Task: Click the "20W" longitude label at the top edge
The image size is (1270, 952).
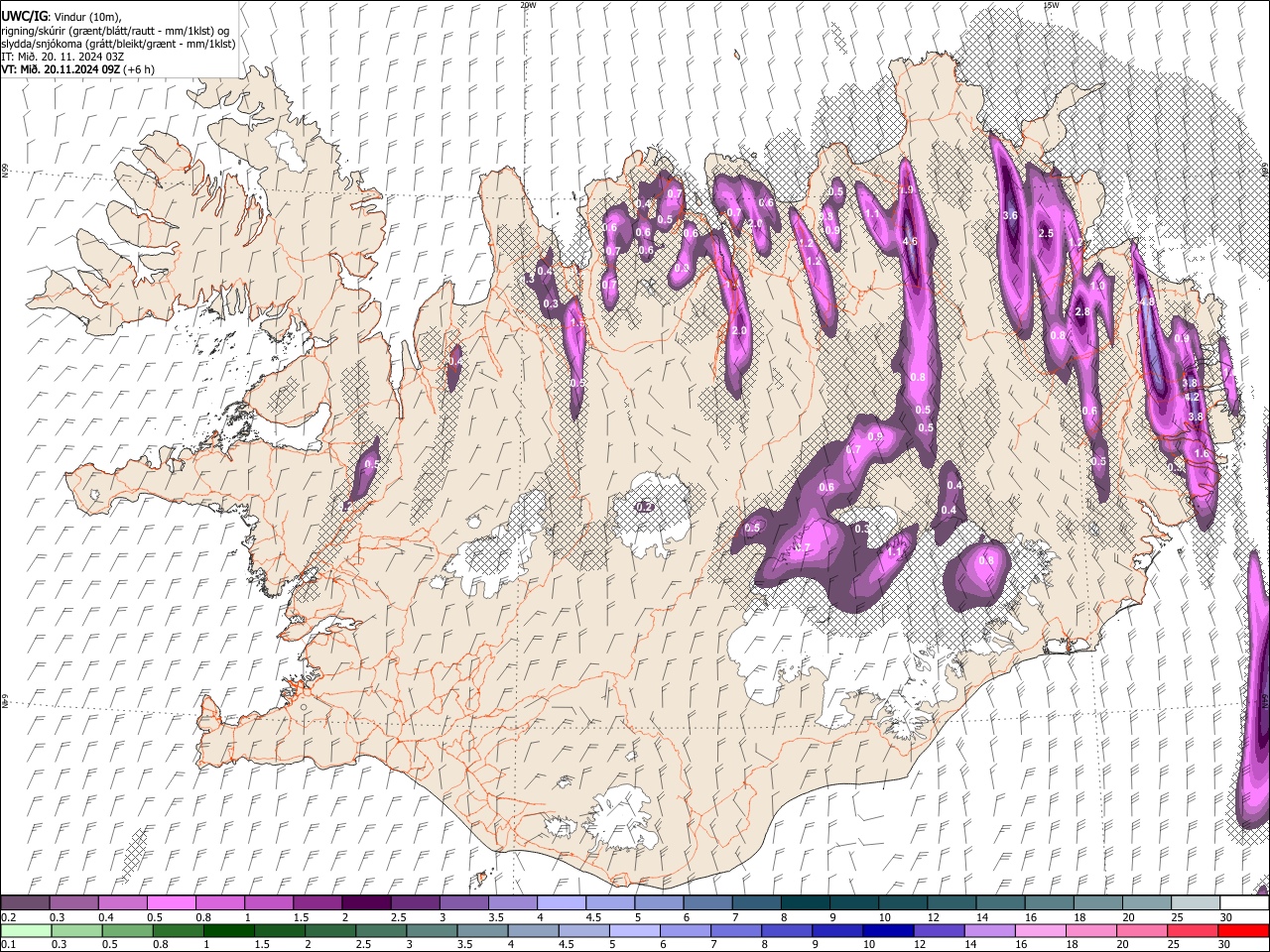Action: point(528,5)
